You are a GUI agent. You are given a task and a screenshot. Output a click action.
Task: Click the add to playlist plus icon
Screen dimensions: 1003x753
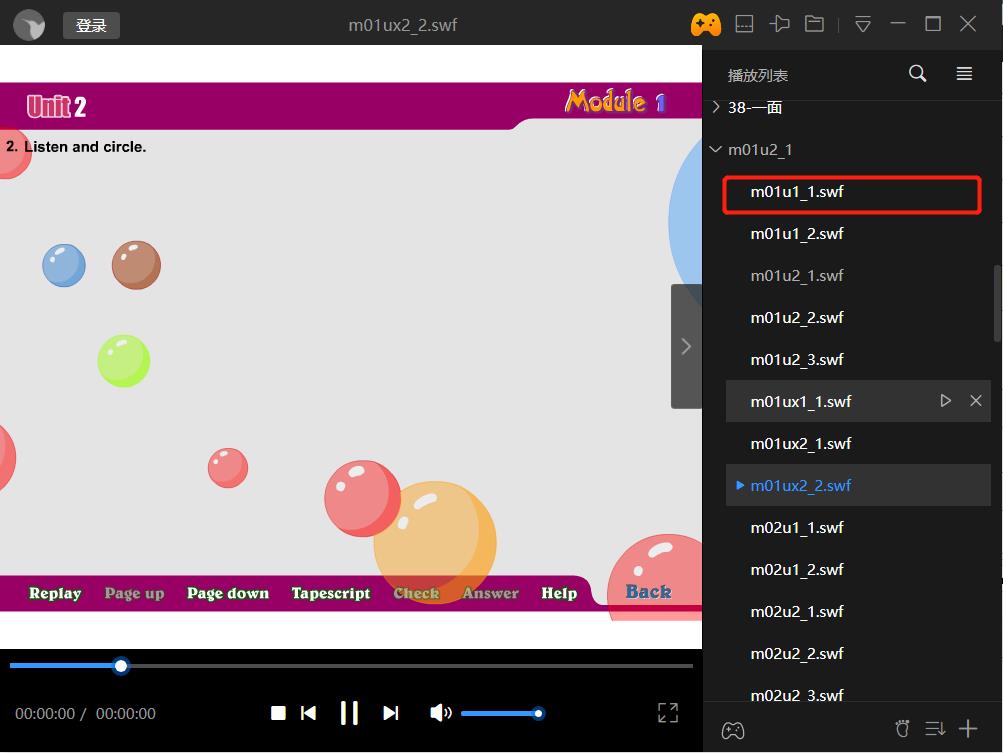click(x=968, y=729)
